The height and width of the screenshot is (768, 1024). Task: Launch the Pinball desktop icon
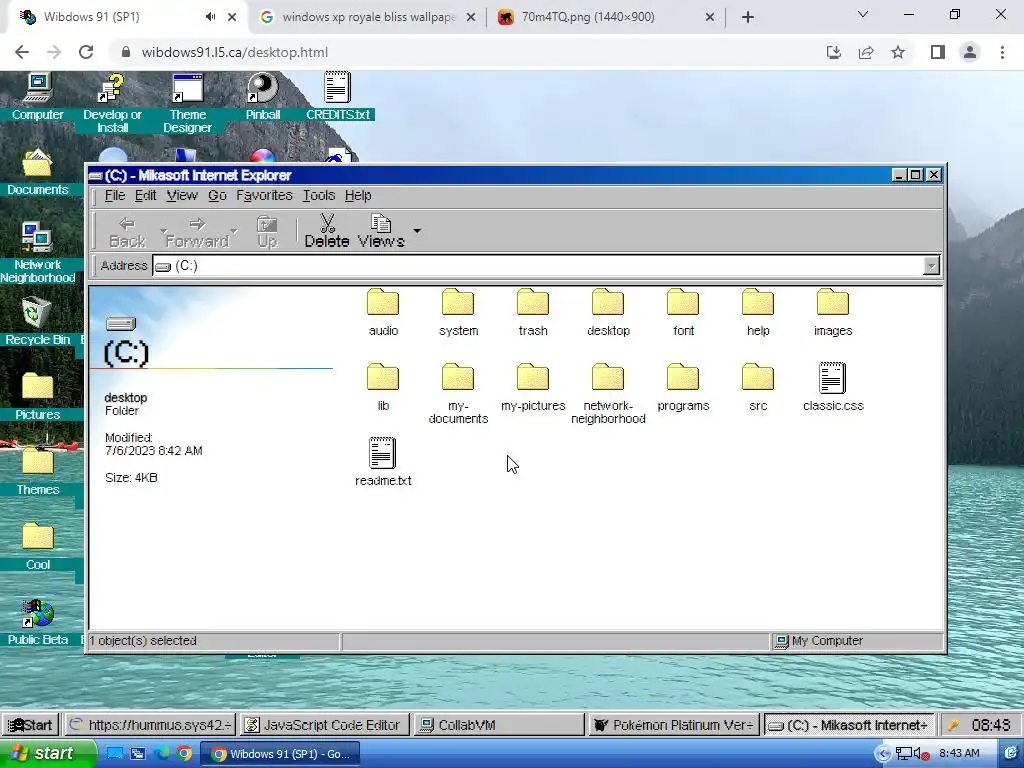click(263, 97)
